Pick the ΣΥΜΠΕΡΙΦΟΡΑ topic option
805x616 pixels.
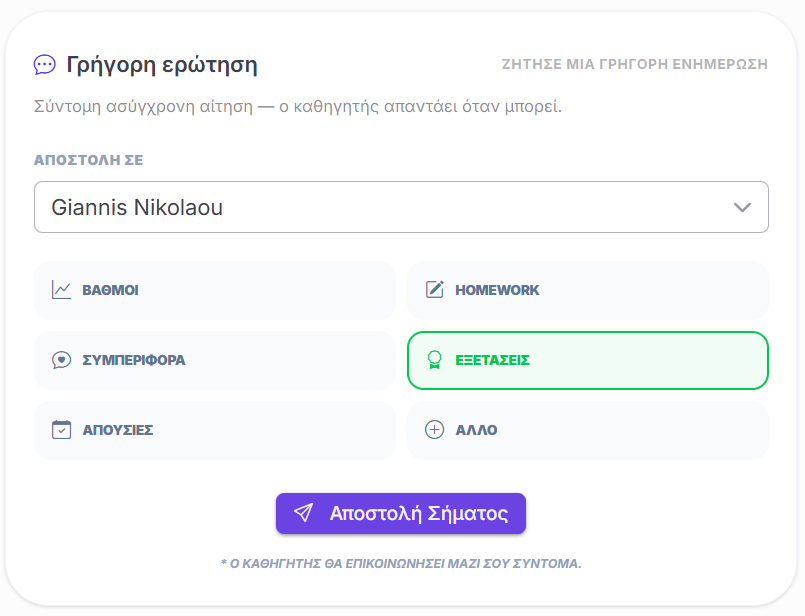(x=215, y=360)
